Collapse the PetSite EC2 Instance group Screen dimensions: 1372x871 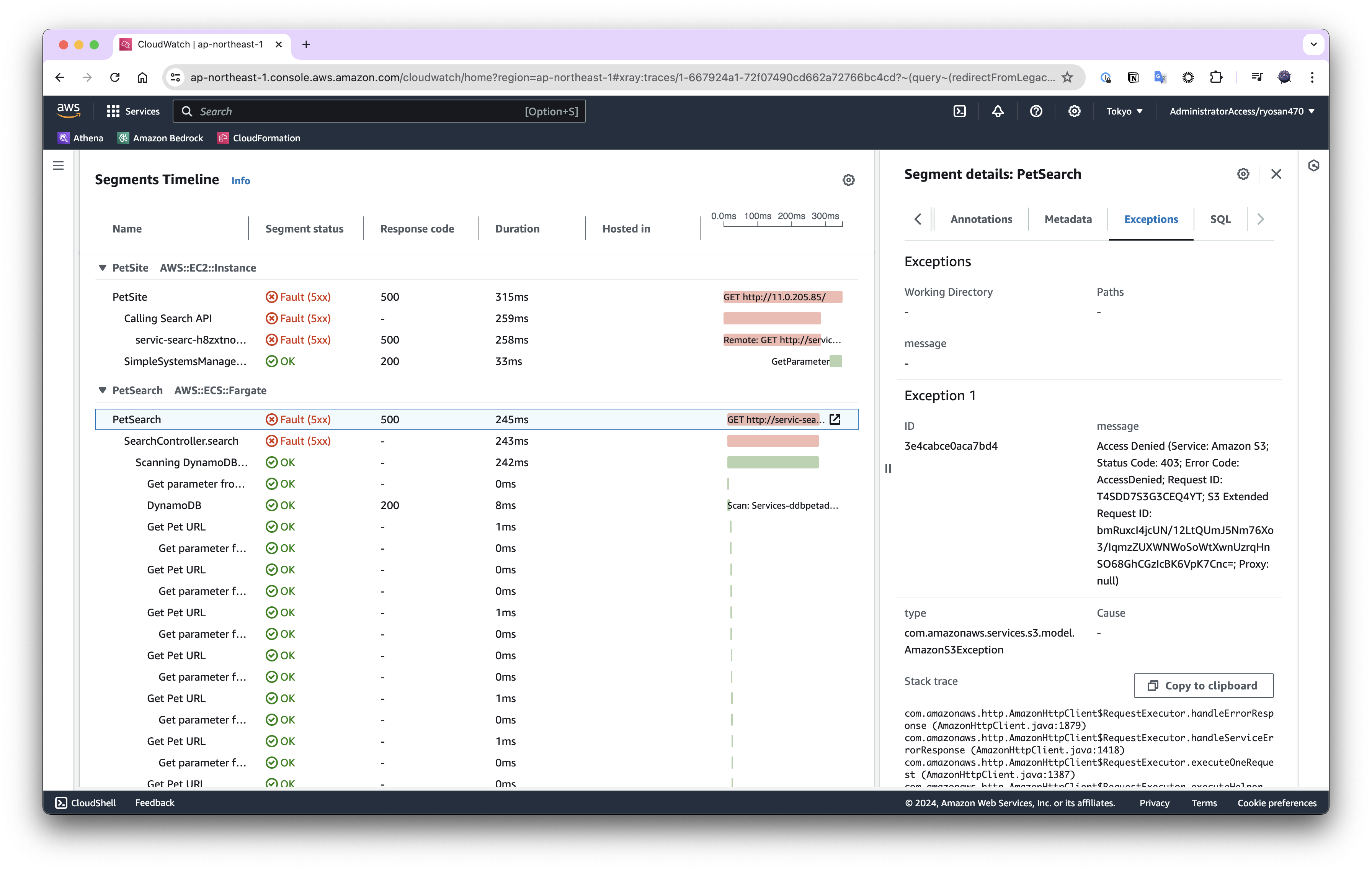[x=103, y=268]
